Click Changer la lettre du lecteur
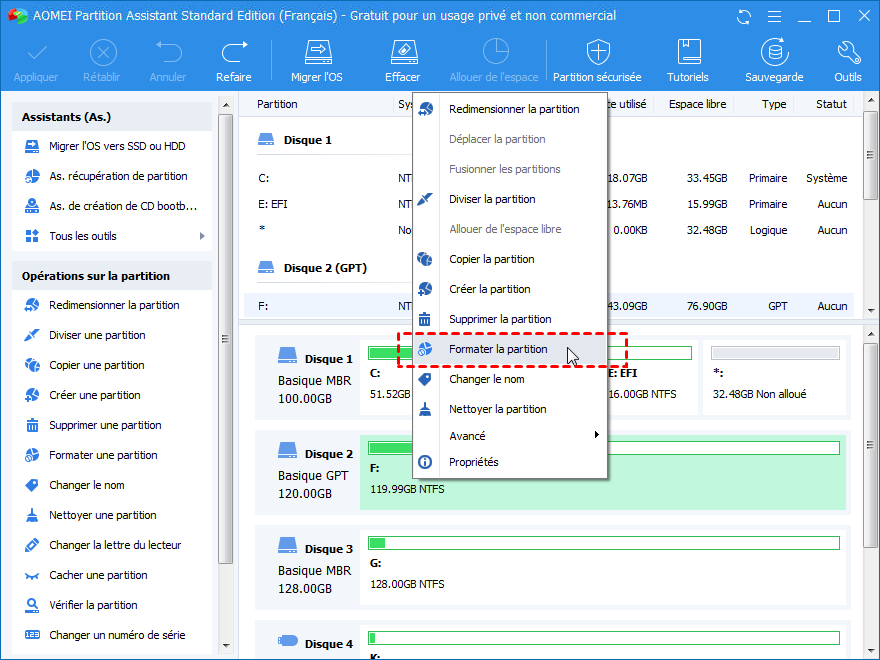 115,545
